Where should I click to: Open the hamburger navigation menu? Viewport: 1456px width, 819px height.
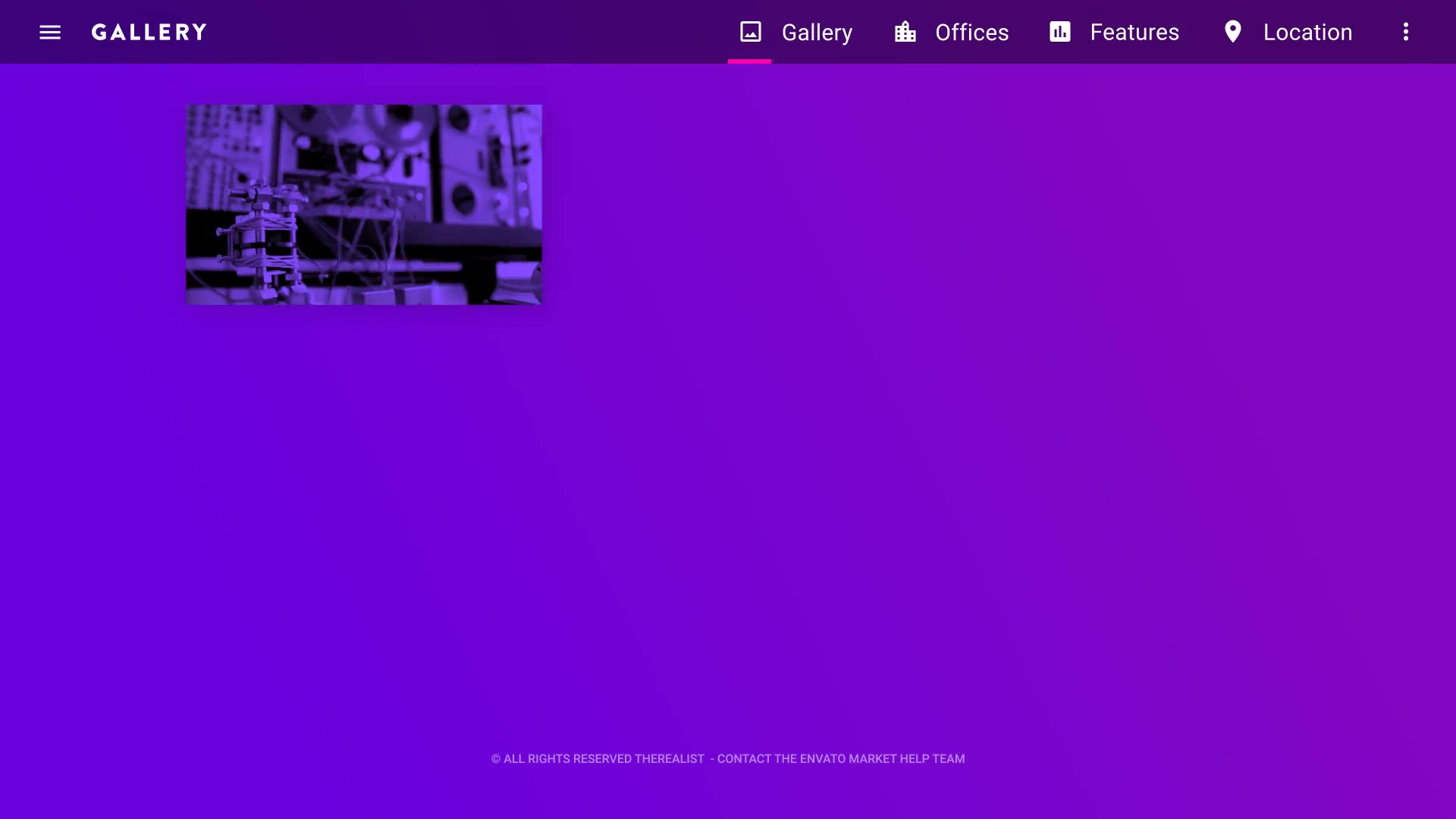point(50,32)
